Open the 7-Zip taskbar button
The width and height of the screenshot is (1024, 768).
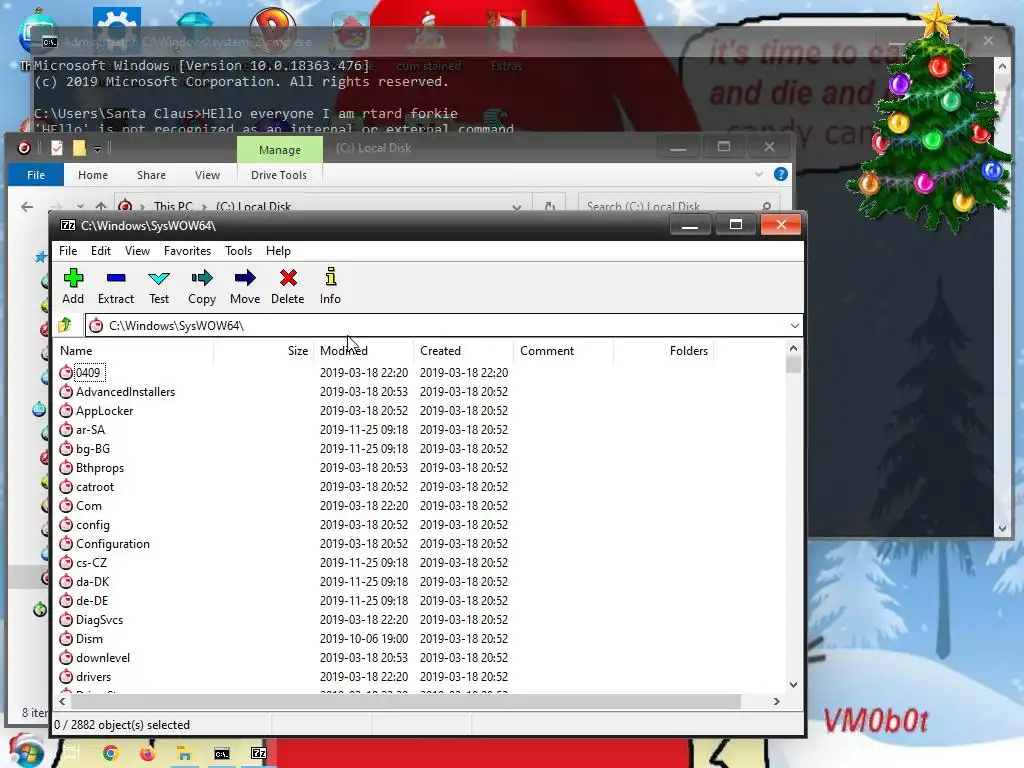pyautogui.click(x=259, y=754)
